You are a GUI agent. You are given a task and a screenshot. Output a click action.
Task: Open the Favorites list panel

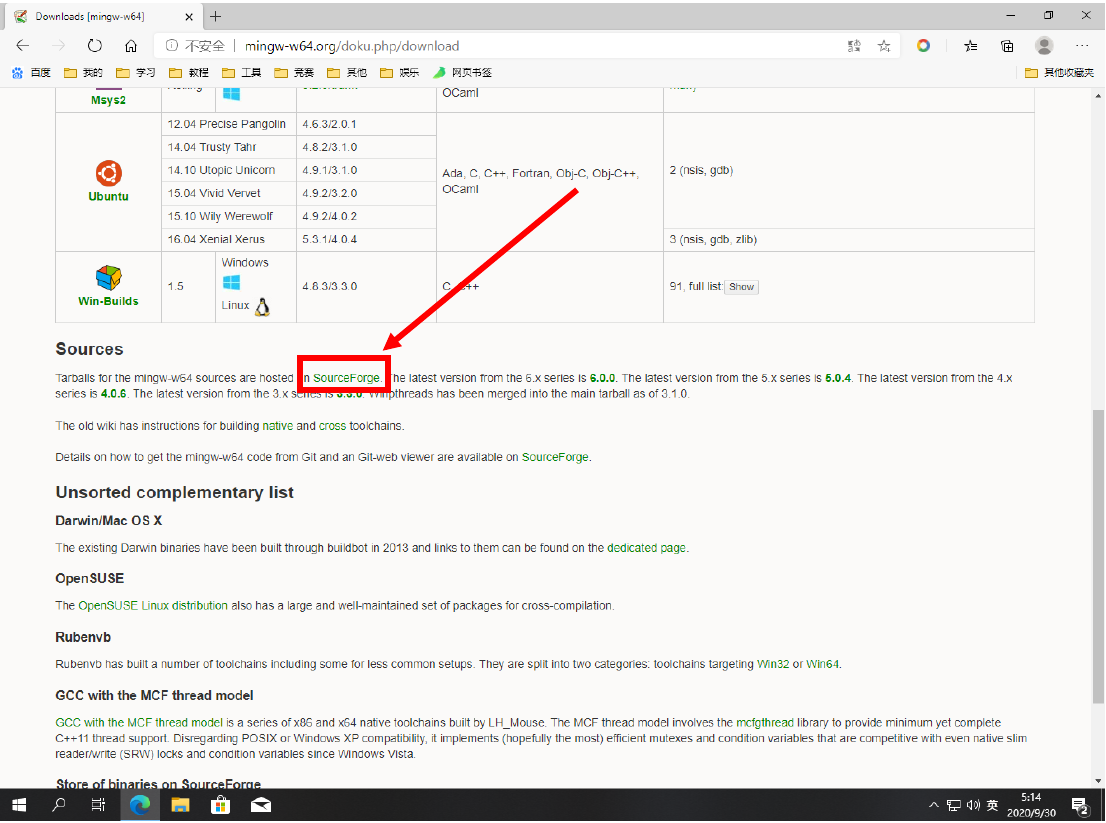[x=971, y=46]
